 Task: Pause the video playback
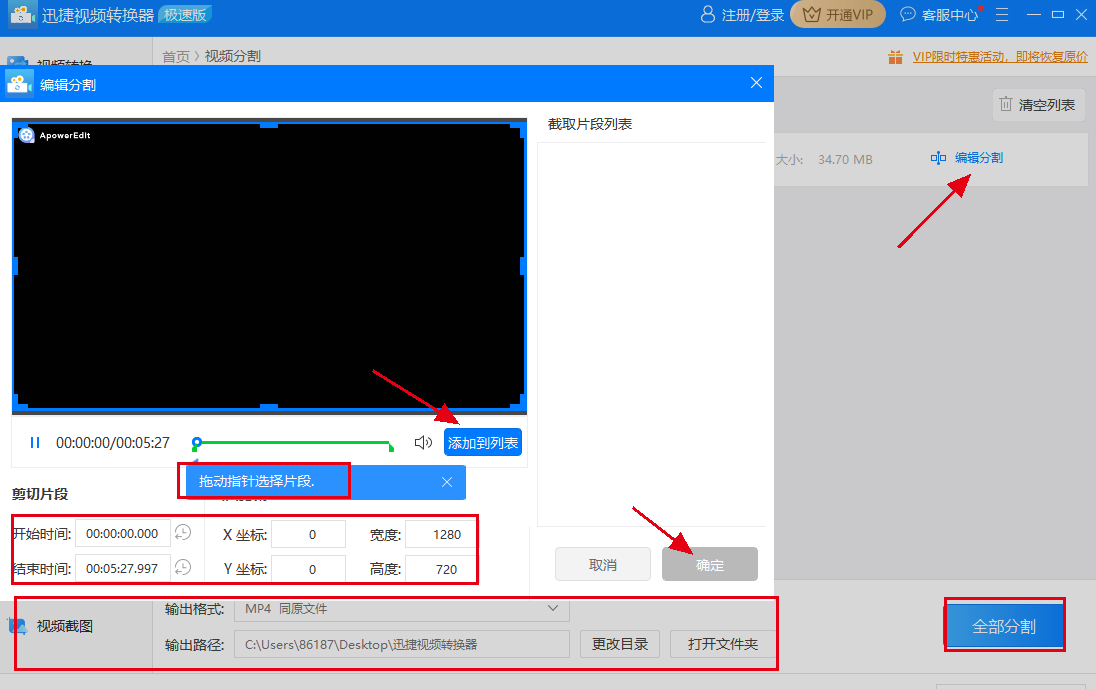pyautogui.click(x=35, y=442)
